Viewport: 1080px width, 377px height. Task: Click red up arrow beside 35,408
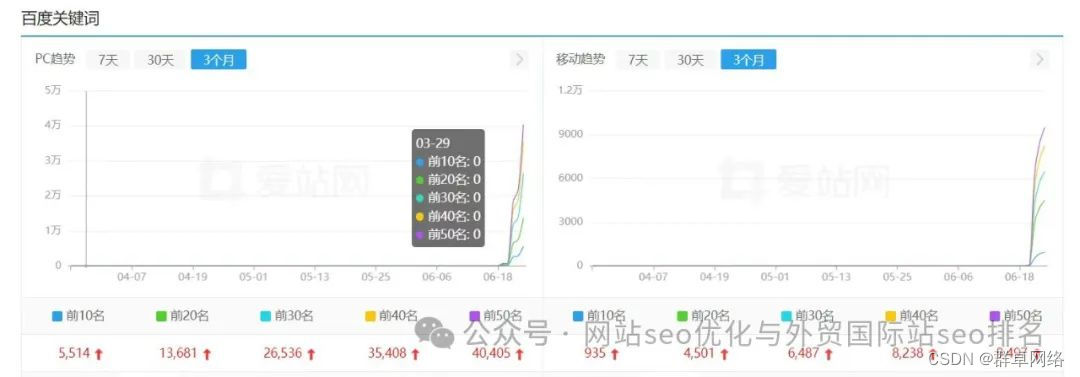coord(415,354)
